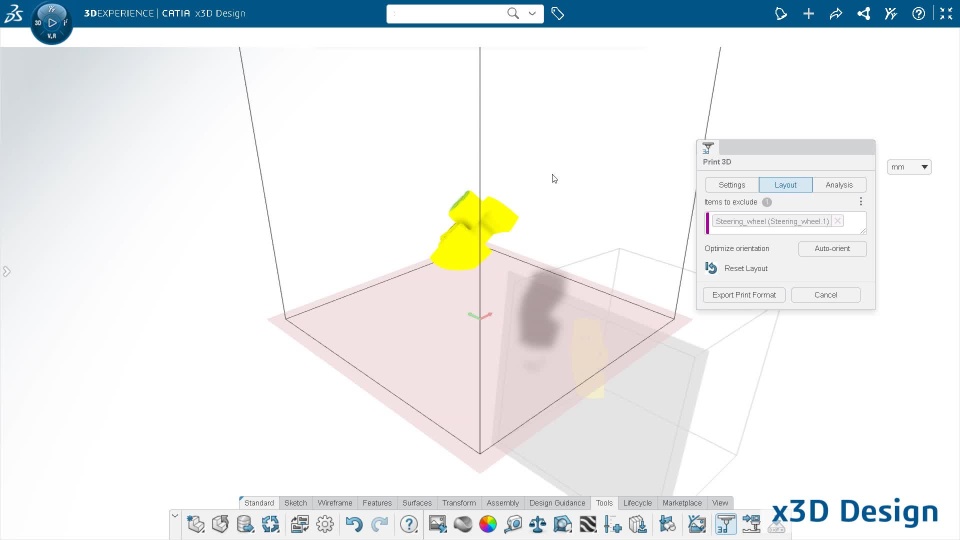
Task: Click the ruler-with-plus dimension icon
Action: 613,524
